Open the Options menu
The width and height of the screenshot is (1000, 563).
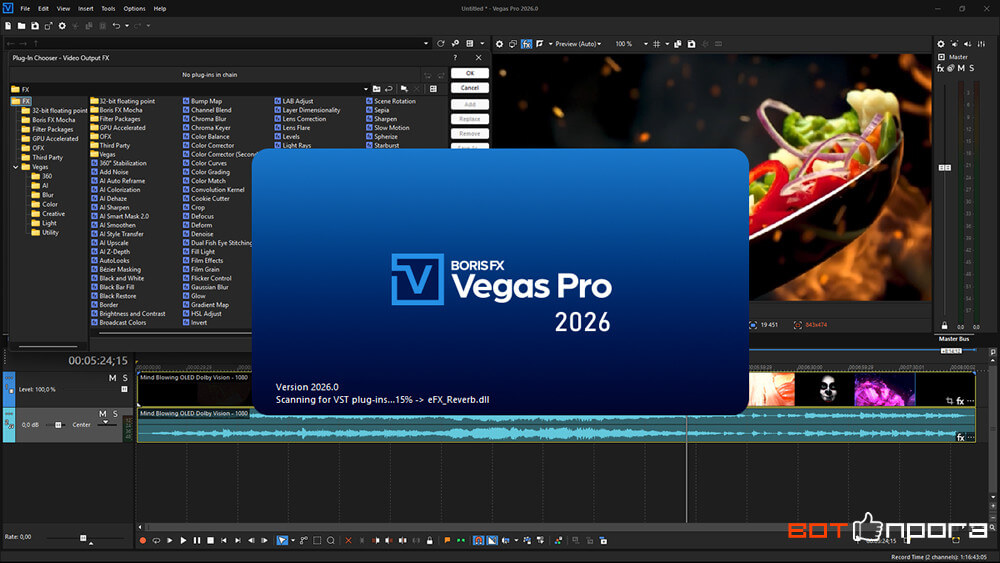134,9
